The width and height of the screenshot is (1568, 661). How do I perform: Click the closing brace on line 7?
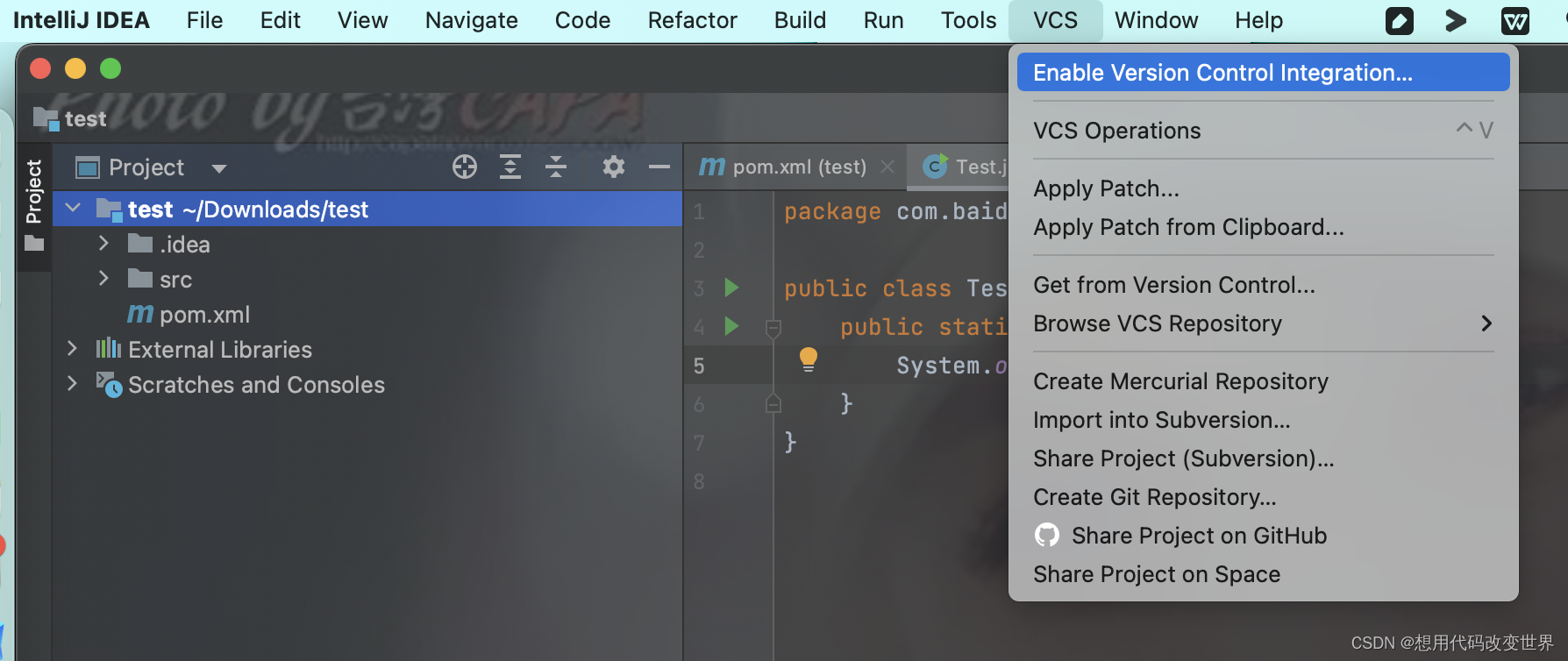tap(790, 442)
